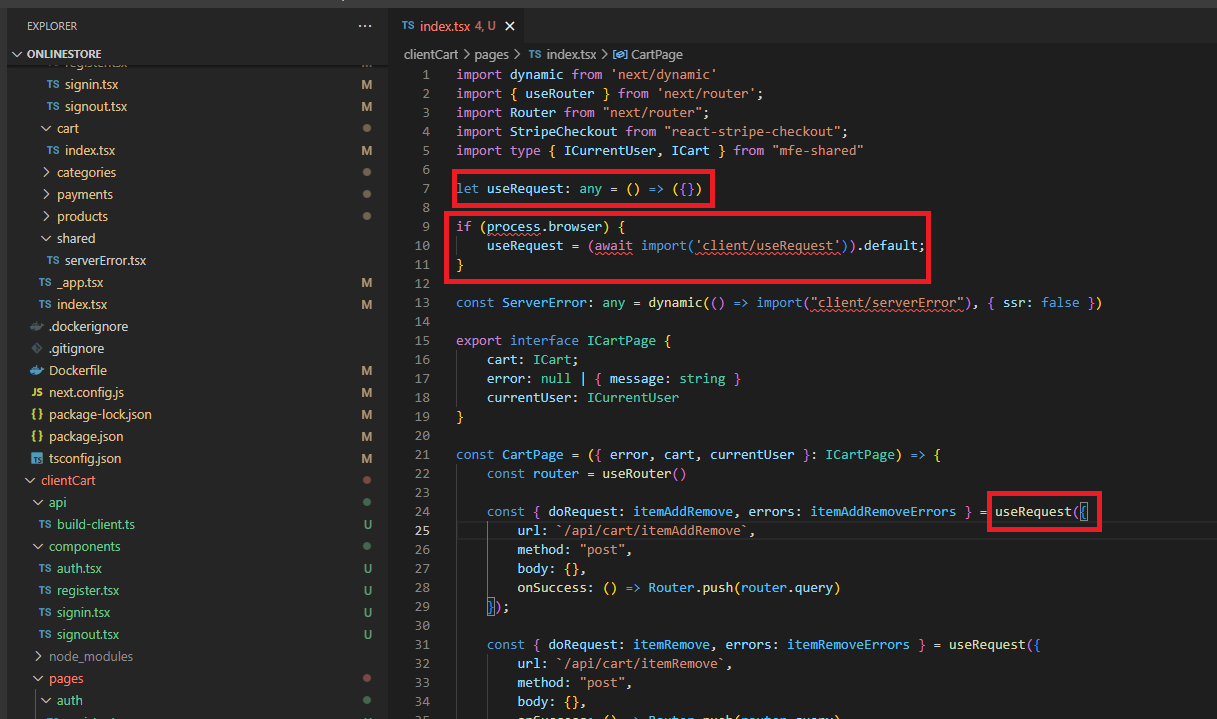The height and width of the screenshot is (719, 1217).
Task: Select the index.tsx editor tab
Action: tap(446, 26)
